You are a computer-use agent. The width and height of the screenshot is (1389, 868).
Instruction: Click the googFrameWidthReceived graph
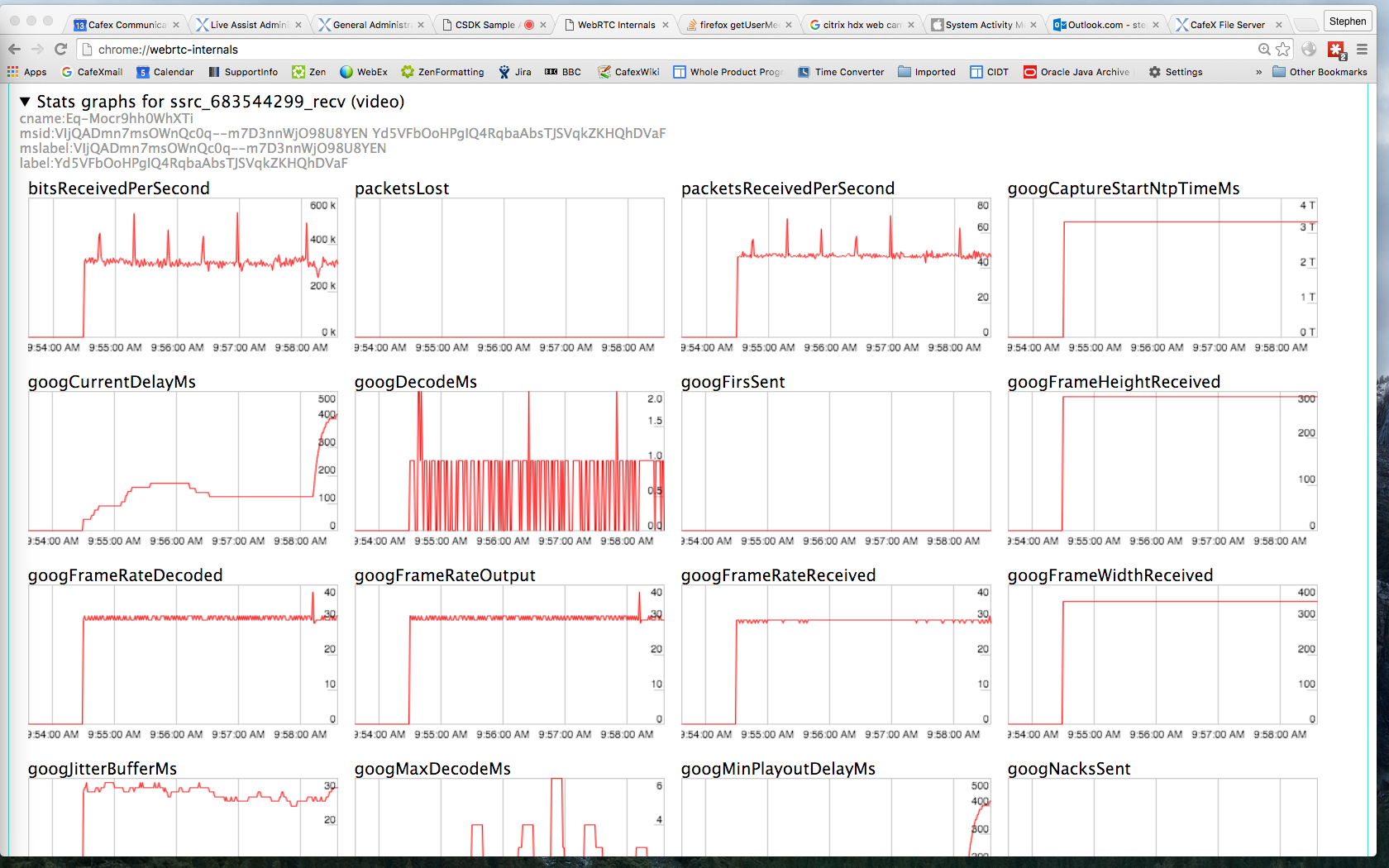(1162, 655)
